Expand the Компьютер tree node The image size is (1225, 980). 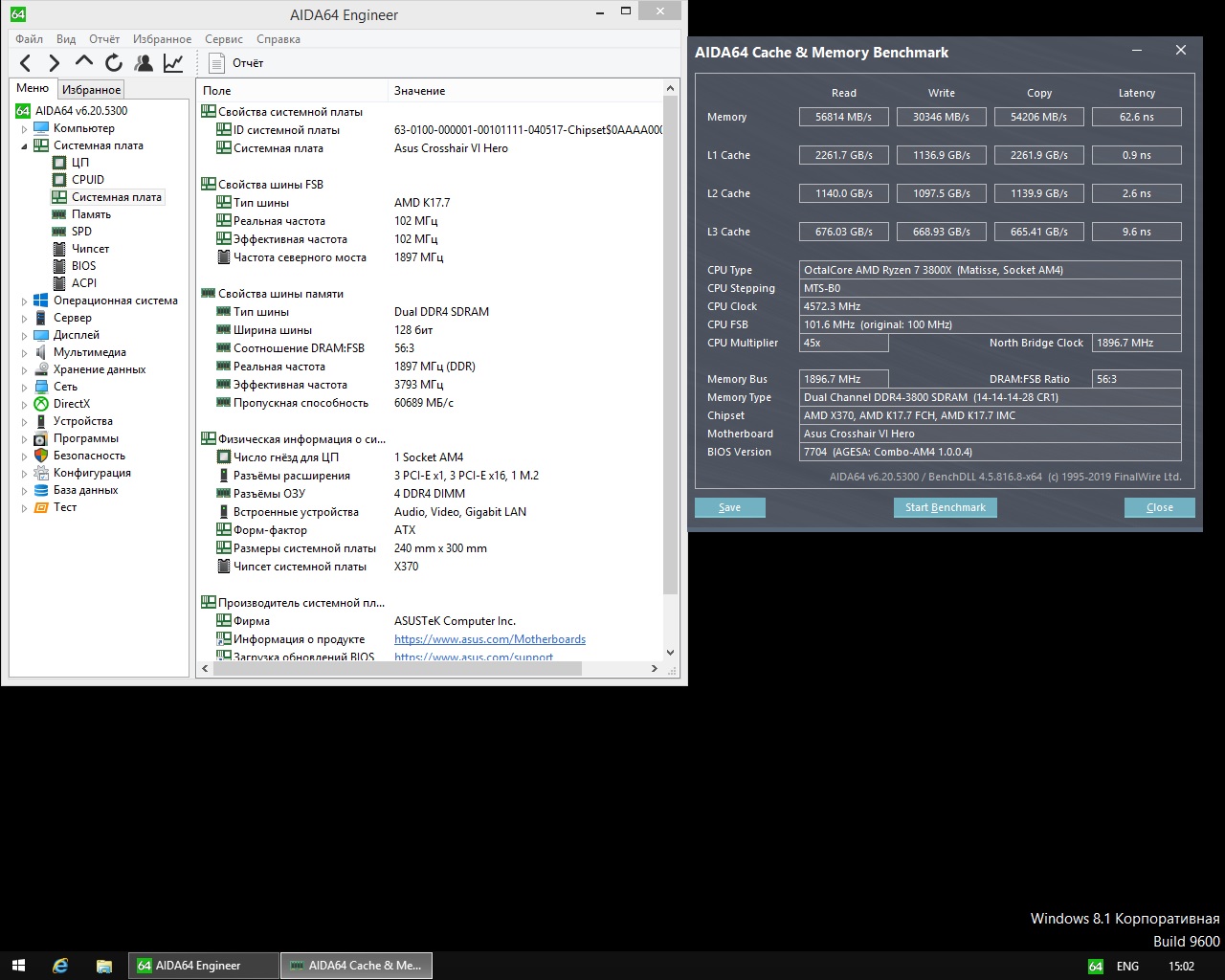(x=25, y=129)
